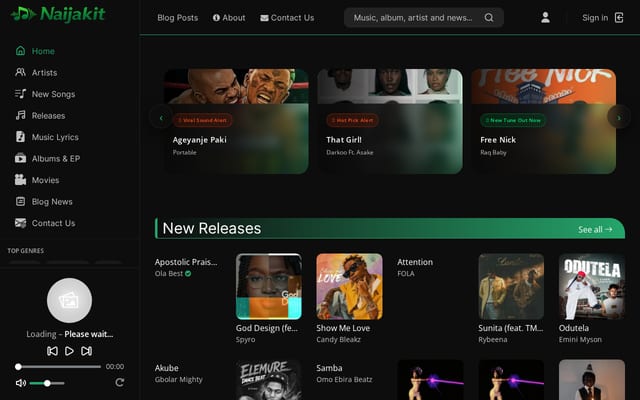Open Darkoo Ft. Asake artist text

click(350, 152)
